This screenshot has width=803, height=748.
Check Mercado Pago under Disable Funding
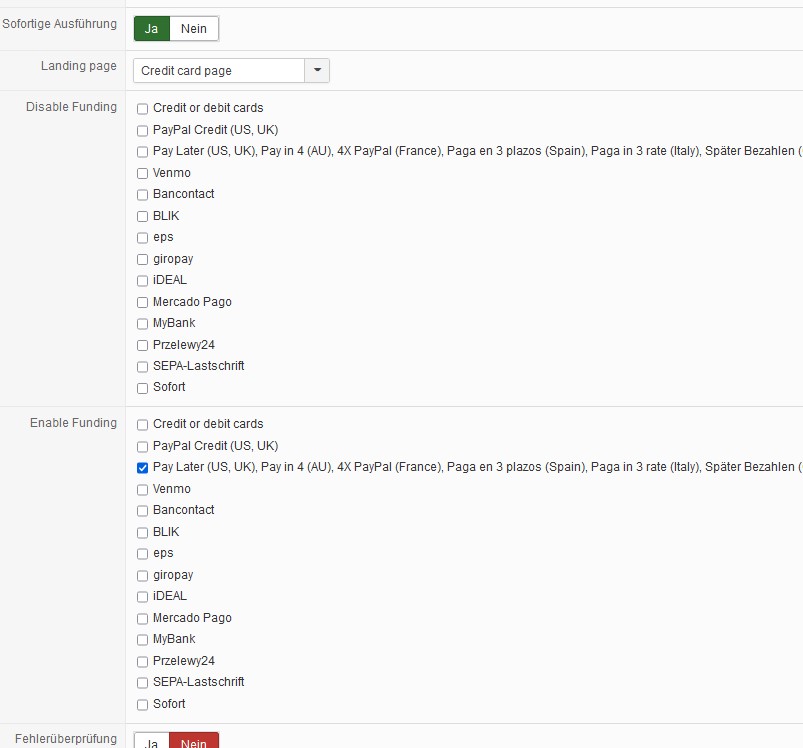(x=142, y=303)
